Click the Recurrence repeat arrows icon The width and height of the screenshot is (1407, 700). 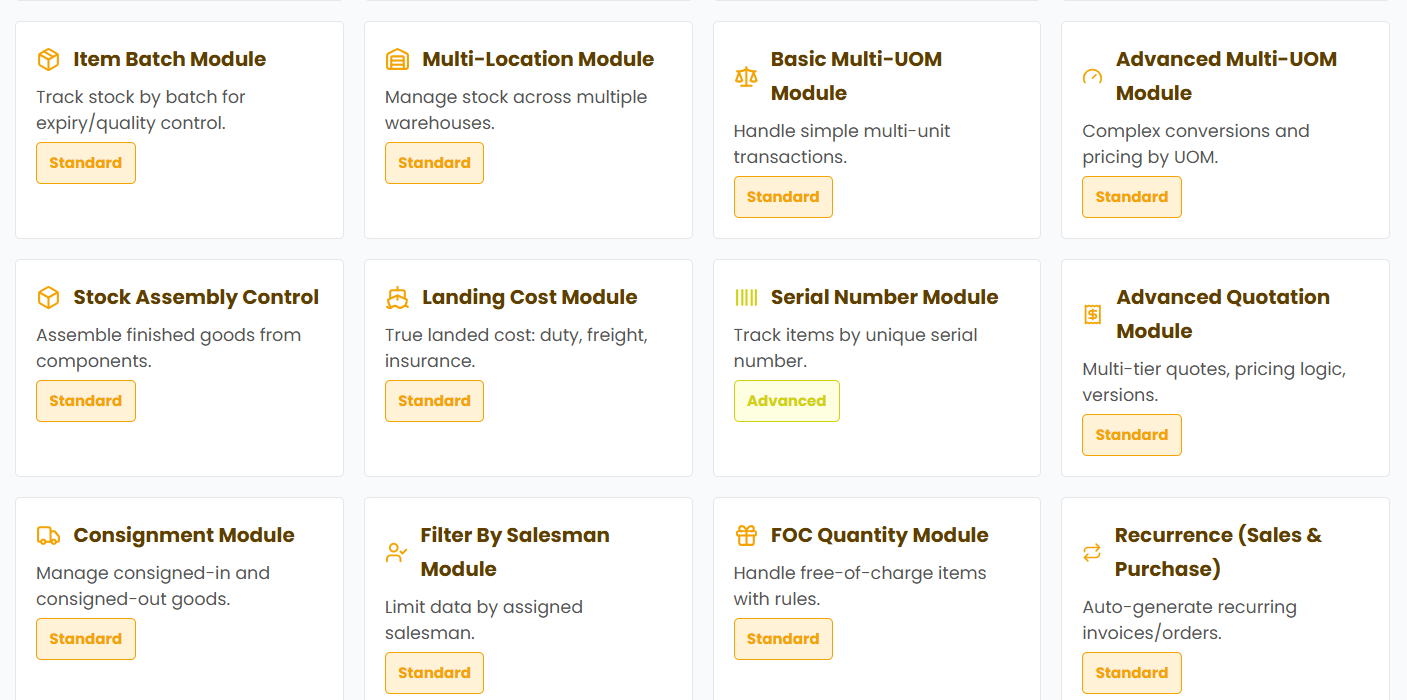tap(1092, 553)
